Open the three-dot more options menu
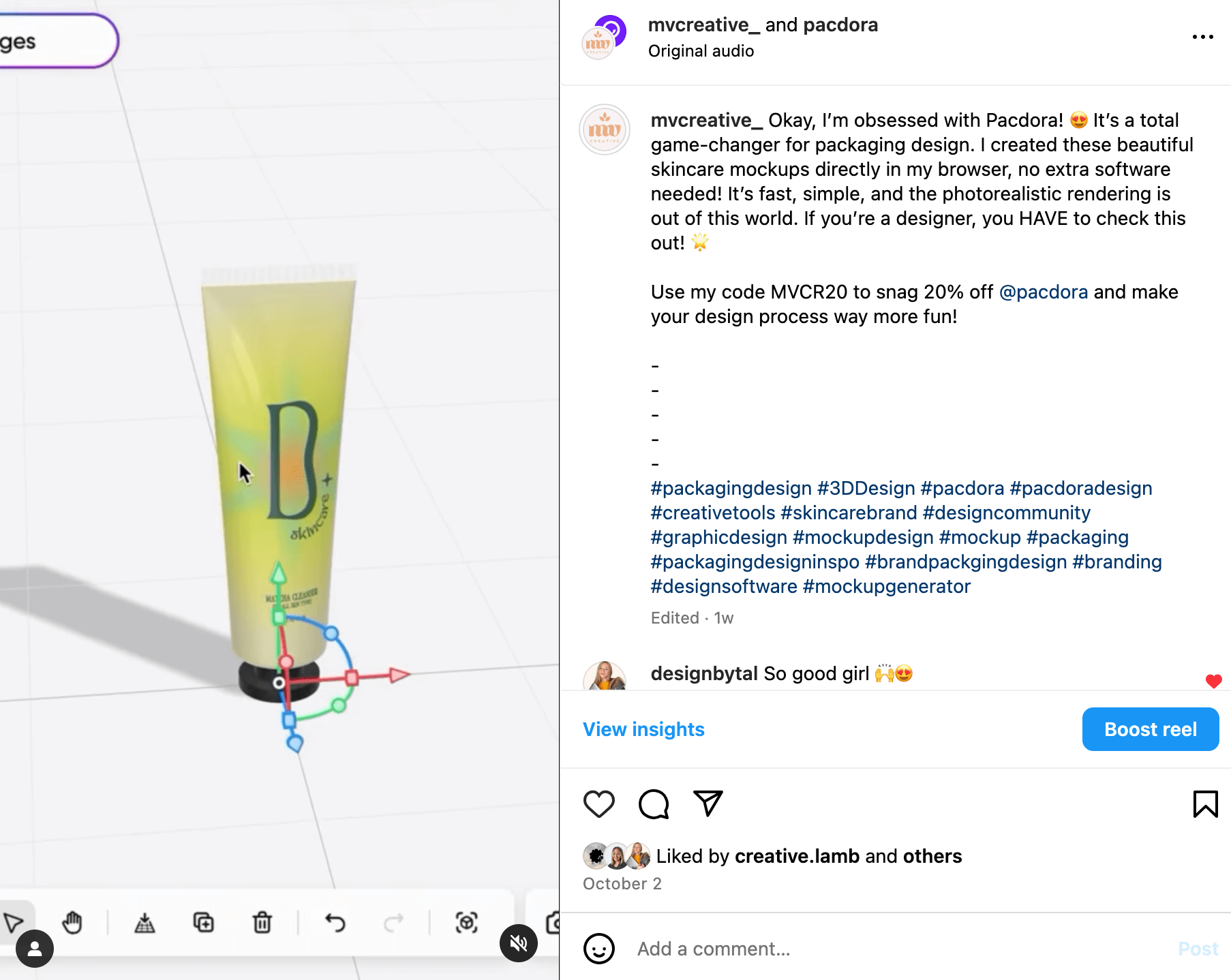 point(1202,37)
